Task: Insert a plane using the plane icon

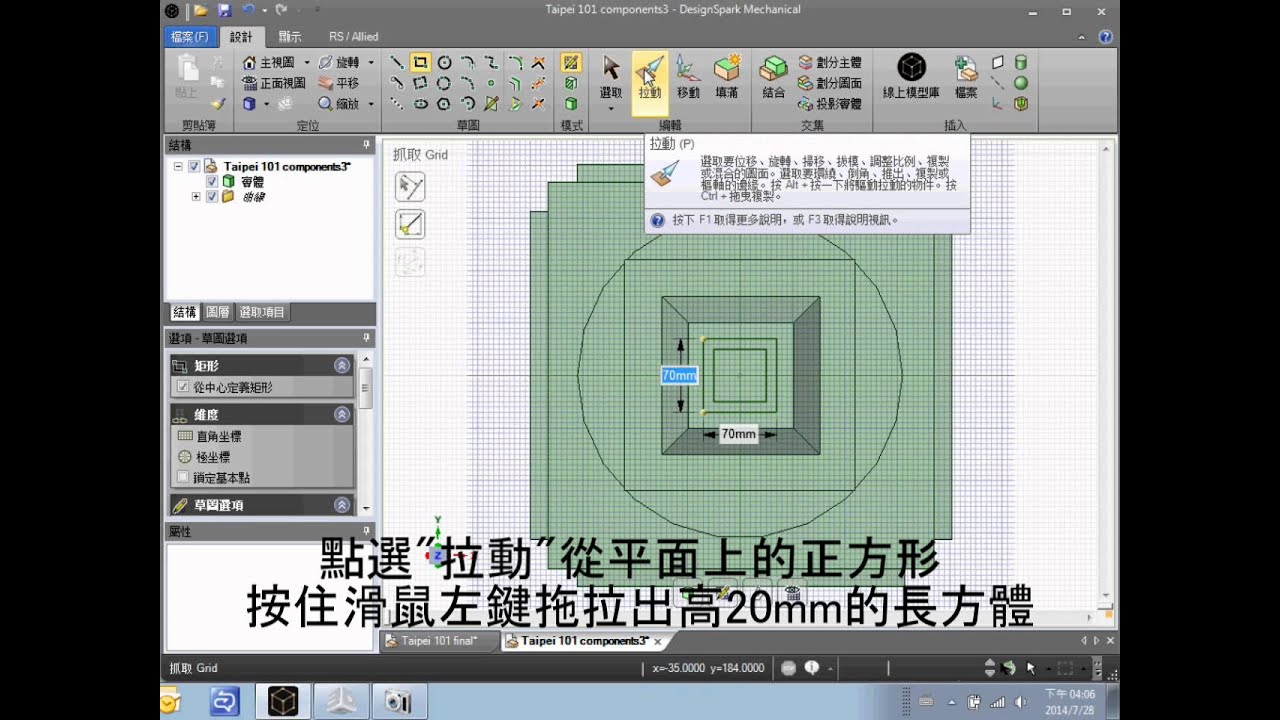Action: click(997, 62)
